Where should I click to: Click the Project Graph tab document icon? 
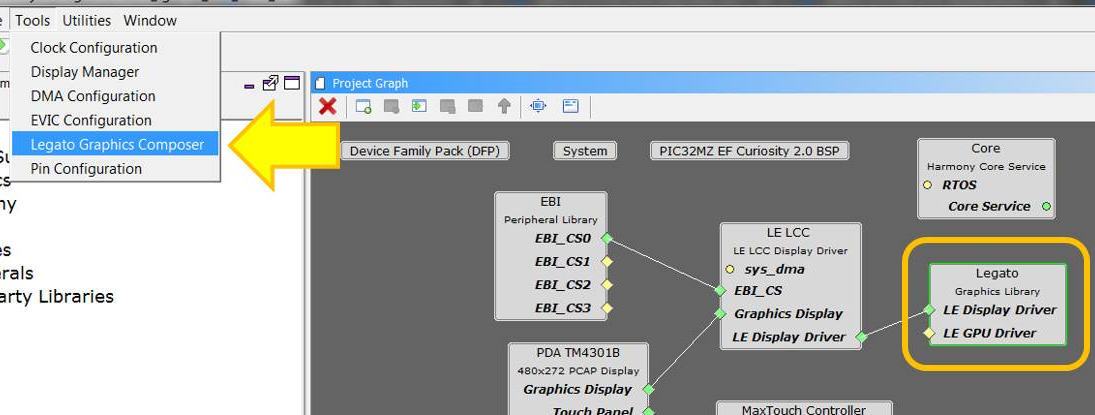pyautogui.click(x=321, y=84)
